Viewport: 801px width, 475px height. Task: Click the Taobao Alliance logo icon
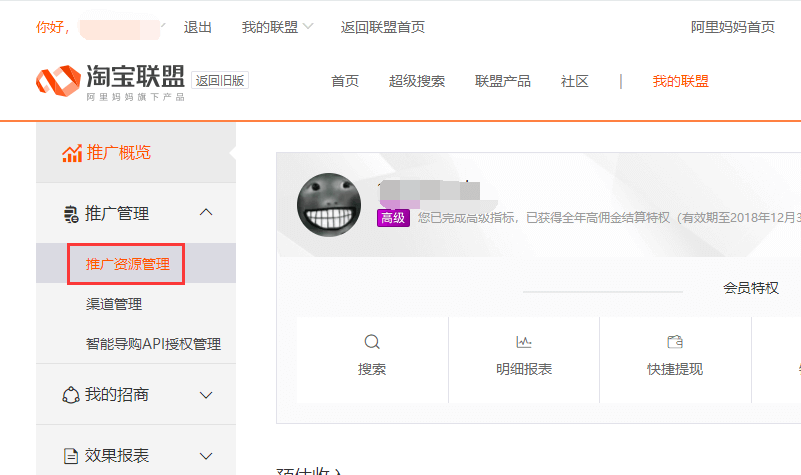click(57, 82)
